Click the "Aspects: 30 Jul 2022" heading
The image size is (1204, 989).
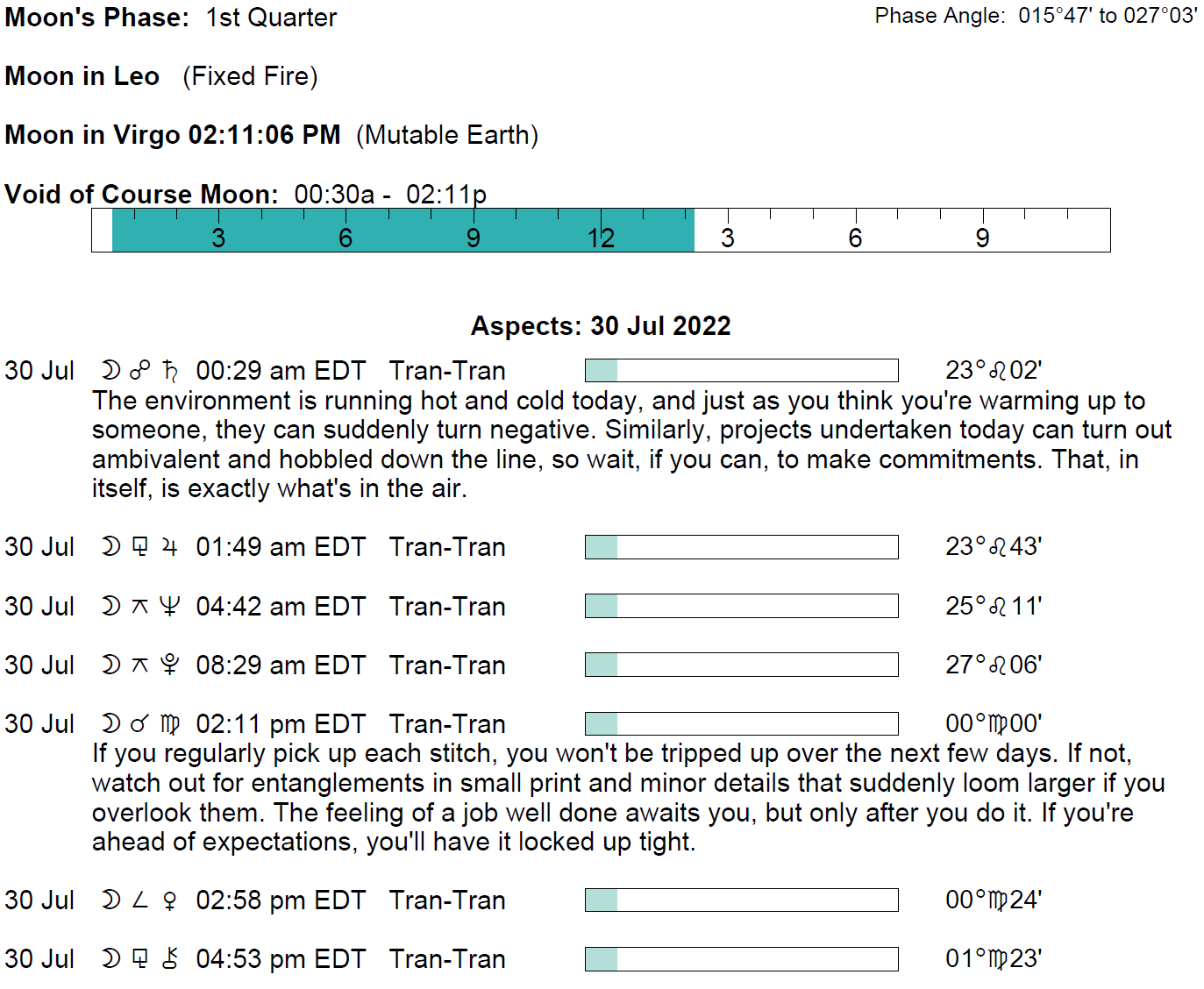point(601,326)
